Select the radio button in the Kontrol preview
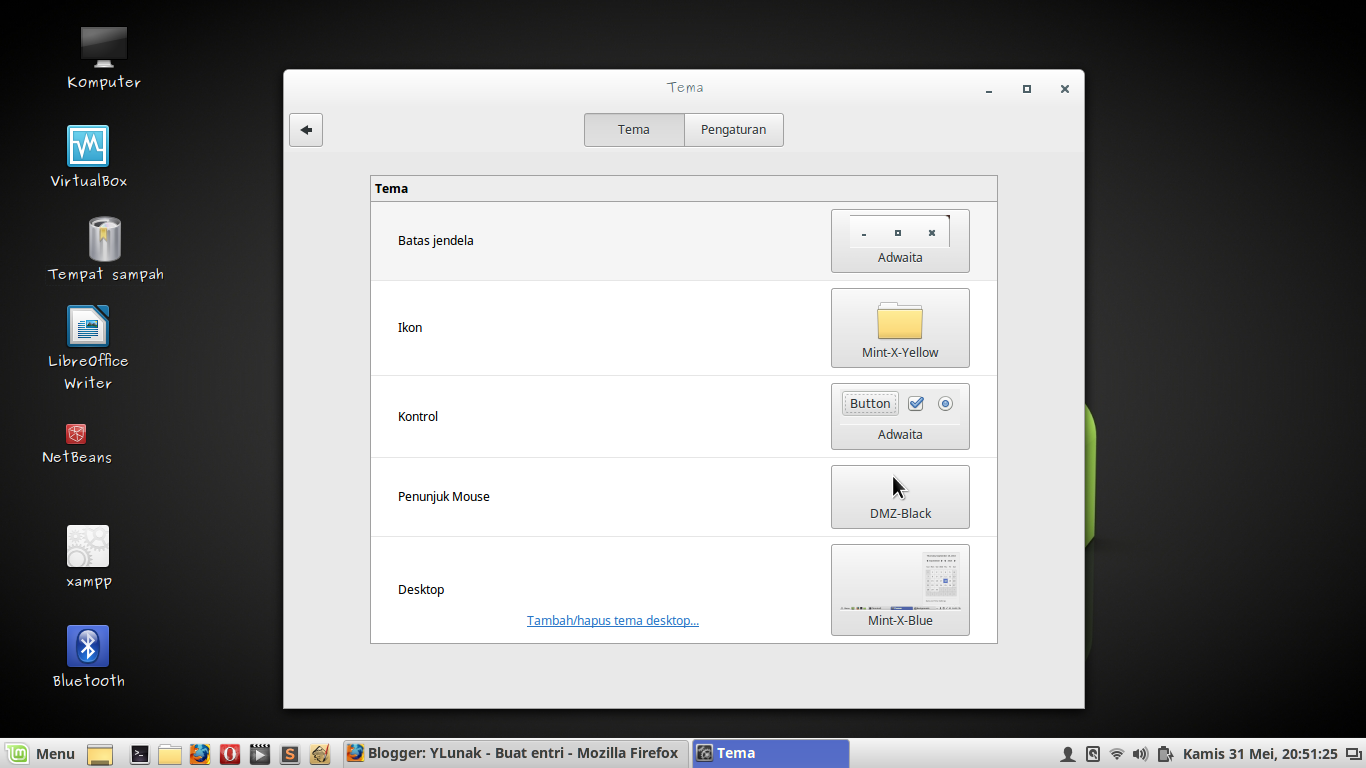The height and width of the screenshot is (768, 1366). click(945, 403)
